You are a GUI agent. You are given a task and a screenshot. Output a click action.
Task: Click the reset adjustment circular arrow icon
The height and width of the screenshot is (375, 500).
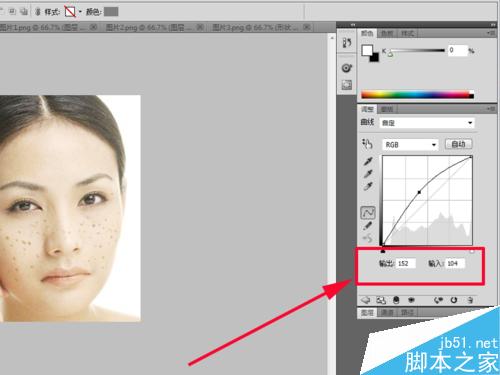tap(454, 300)
